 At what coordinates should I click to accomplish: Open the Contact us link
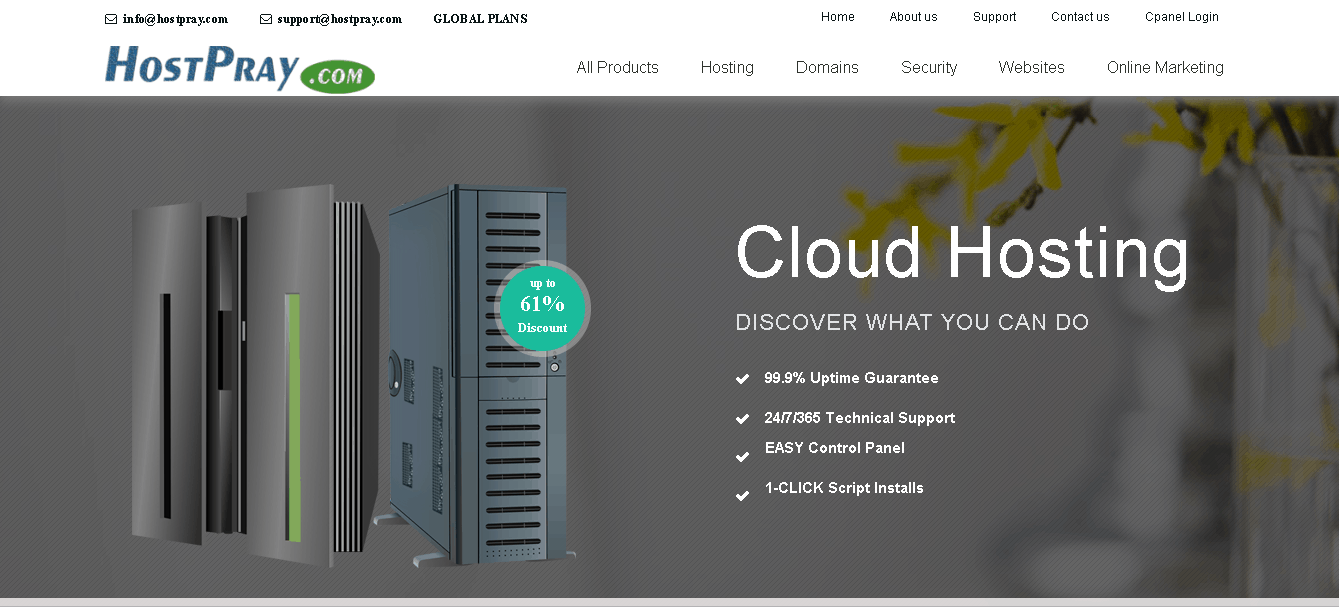click(x=1080, y=17)
